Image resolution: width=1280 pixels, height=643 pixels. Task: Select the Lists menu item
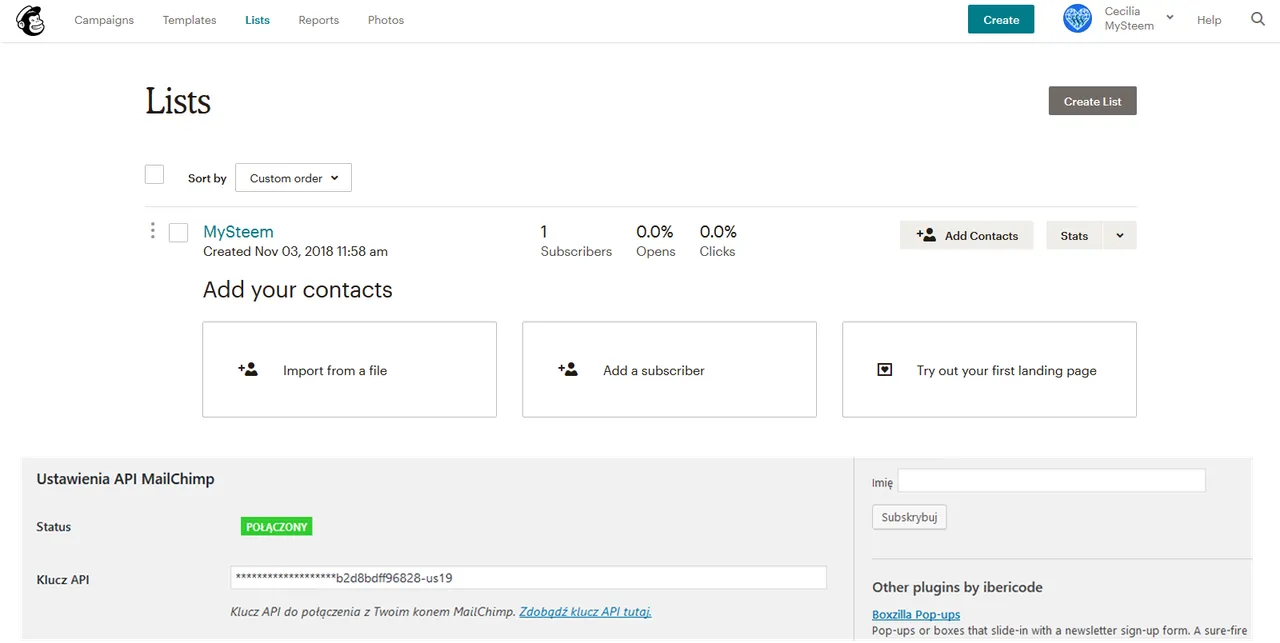(257, 20)
